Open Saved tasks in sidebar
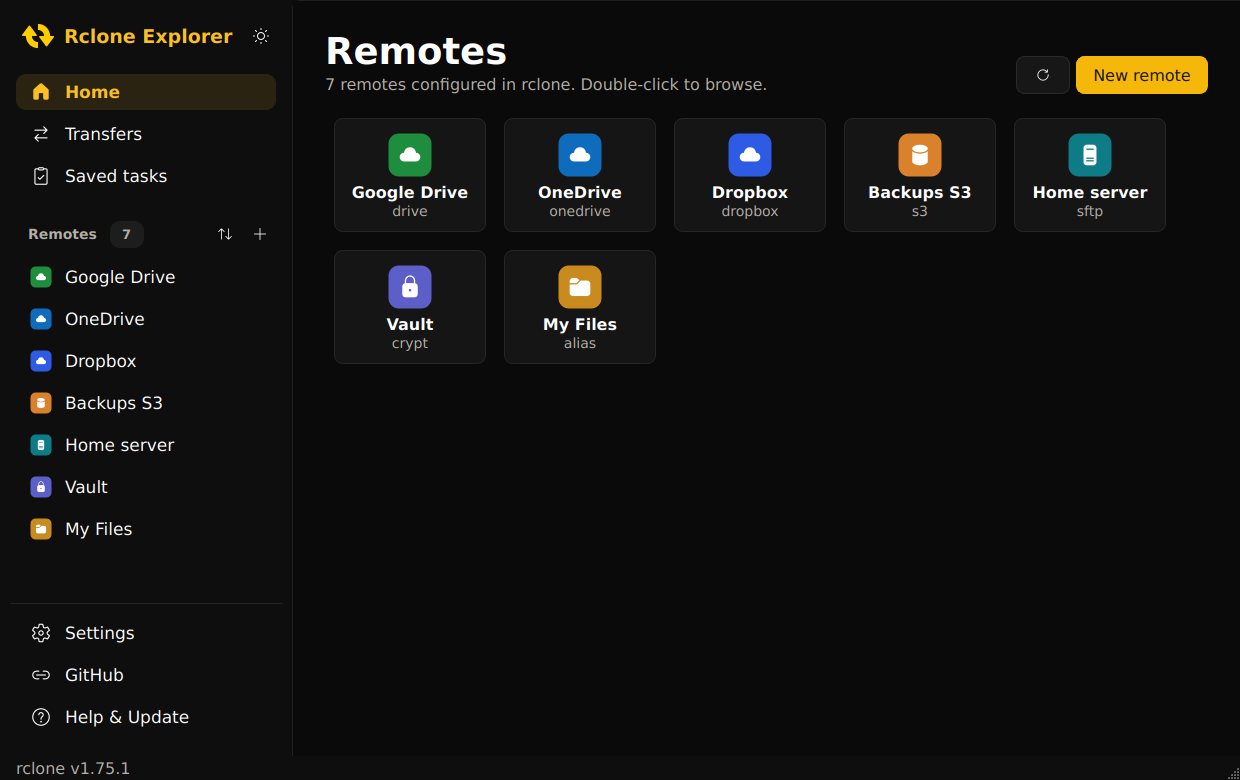Image resolution: width=1240 pixels, height=780 pixels. click(x=146, y=176)
